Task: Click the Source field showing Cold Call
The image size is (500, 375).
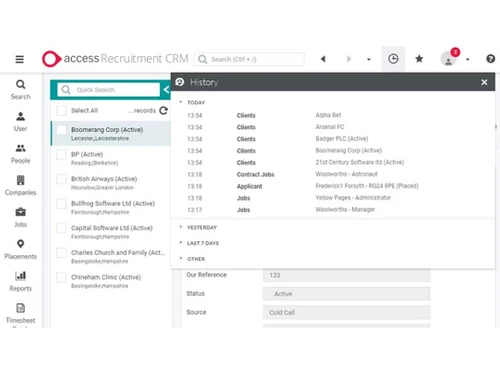Action: (346, 313)
